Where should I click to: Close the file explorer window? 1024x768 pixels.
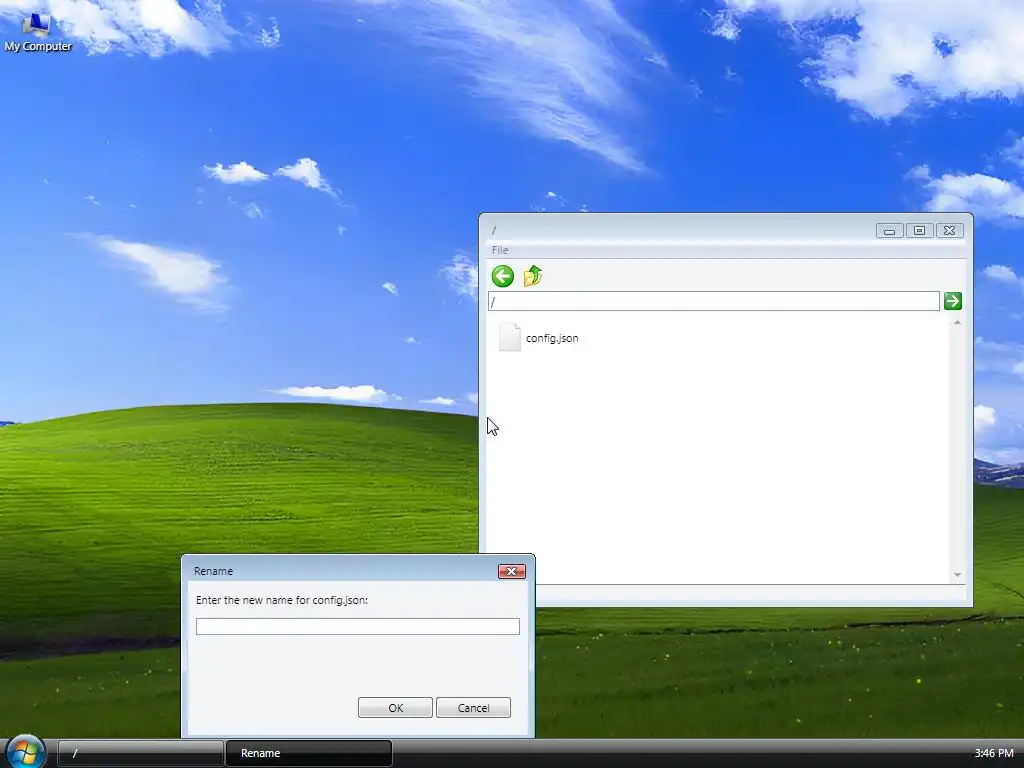(950, 231)
